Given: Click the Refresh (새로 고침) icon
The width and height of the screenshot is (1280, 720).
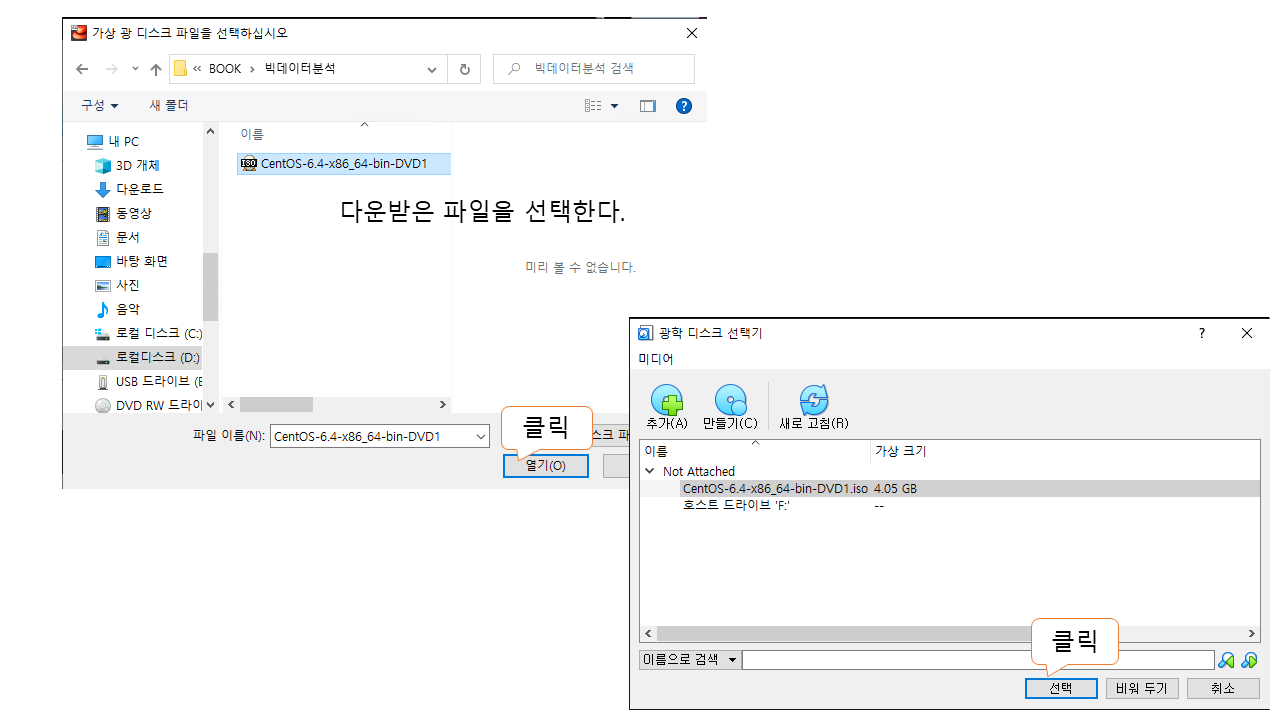Looking at the screenshot, I should click(x=814, y=402).
